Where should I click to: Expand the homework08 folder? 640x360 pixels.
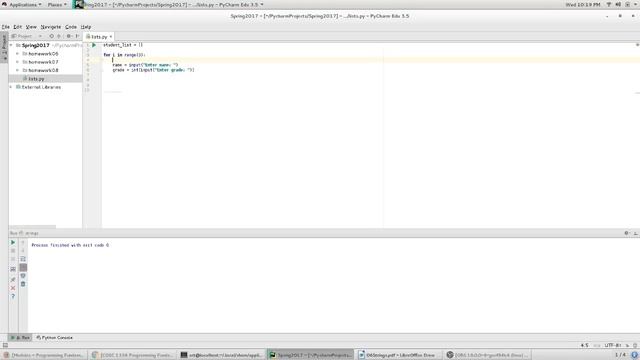tap(17, 70)
